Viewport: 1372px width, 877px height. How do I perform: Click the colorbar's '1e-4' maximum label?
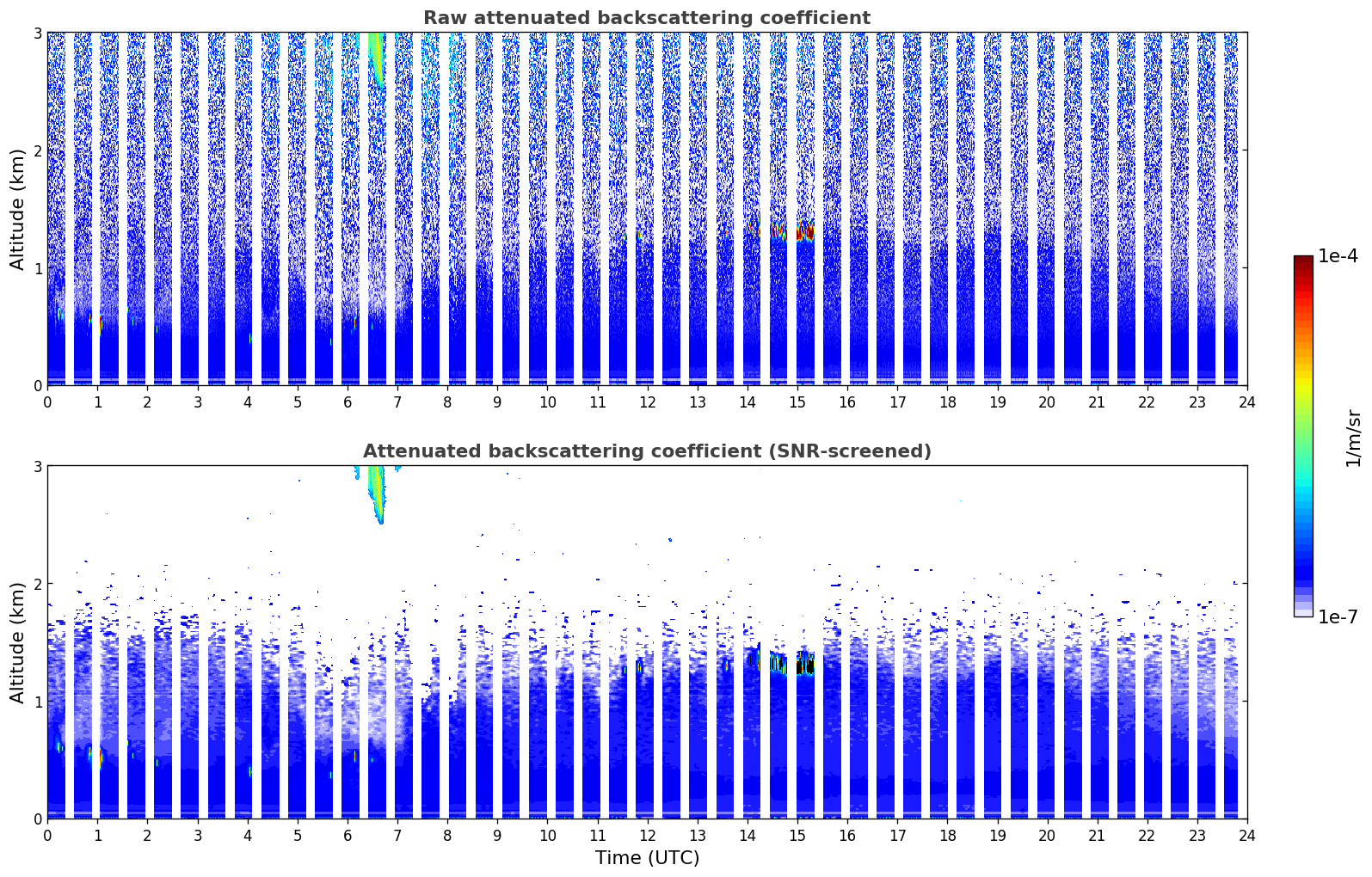(x=1338, y=256)
